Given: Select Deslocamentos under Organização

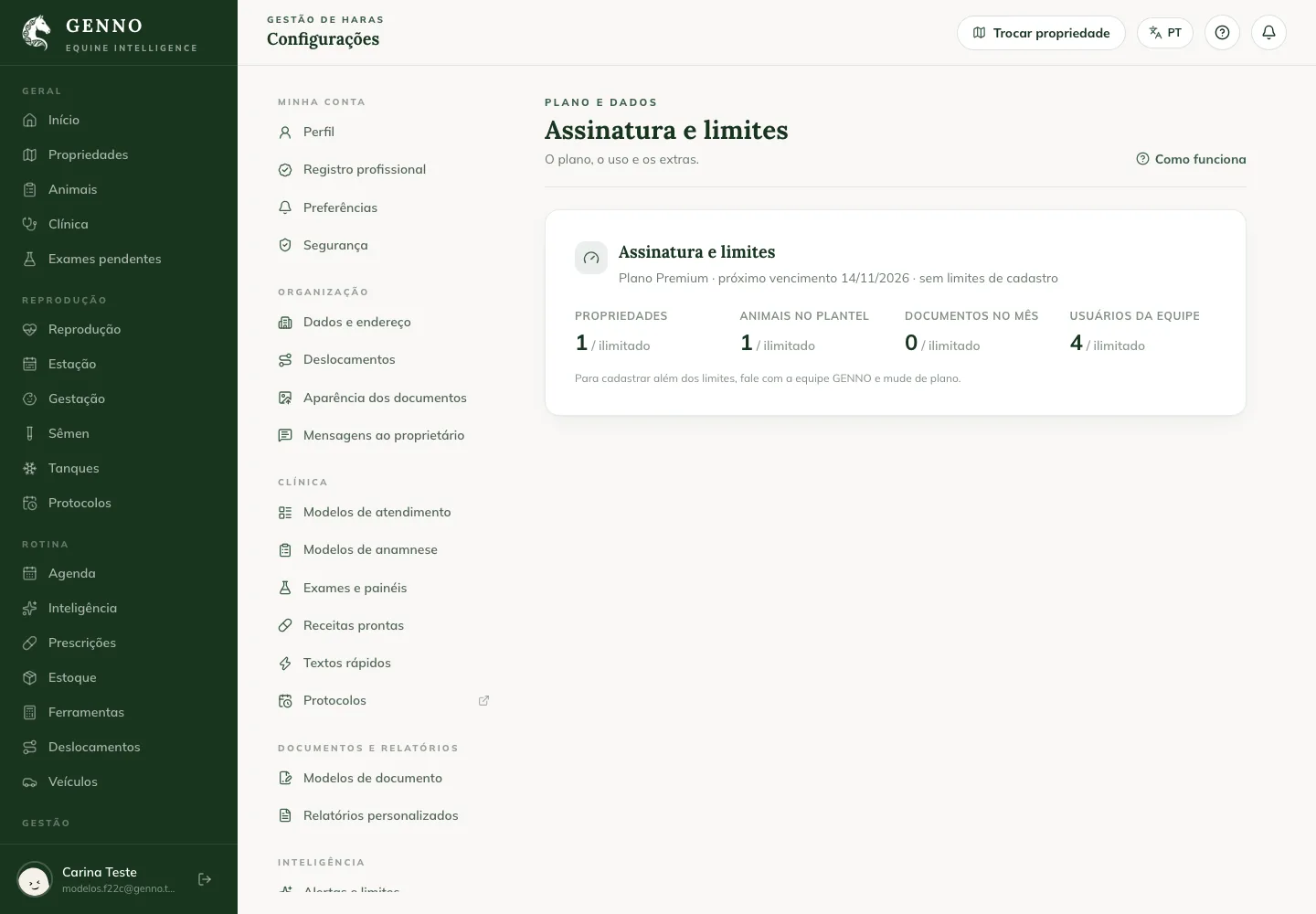Looking at the screenshot, I should [x=384, y=359].
